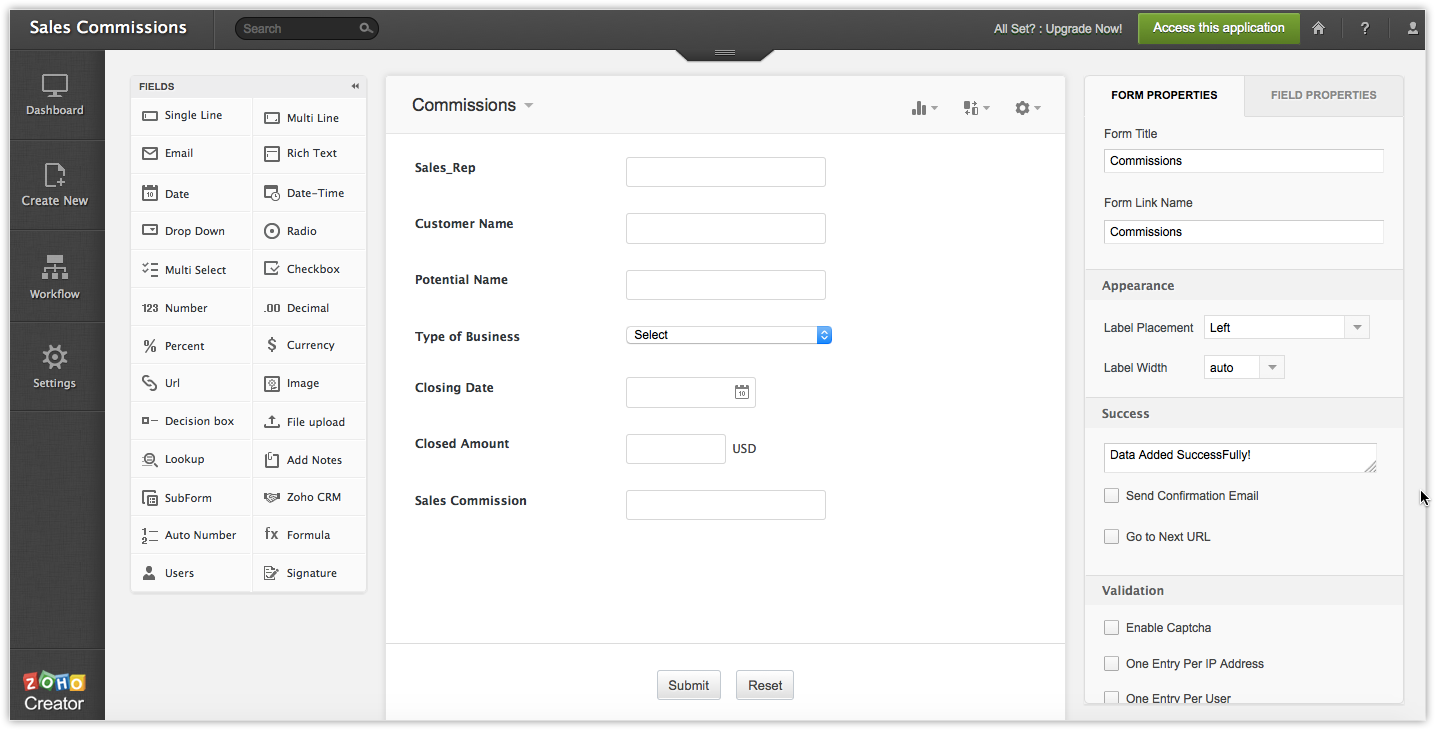
Task: Follow the Upgrade Now link
Action: coord(1084,29)
